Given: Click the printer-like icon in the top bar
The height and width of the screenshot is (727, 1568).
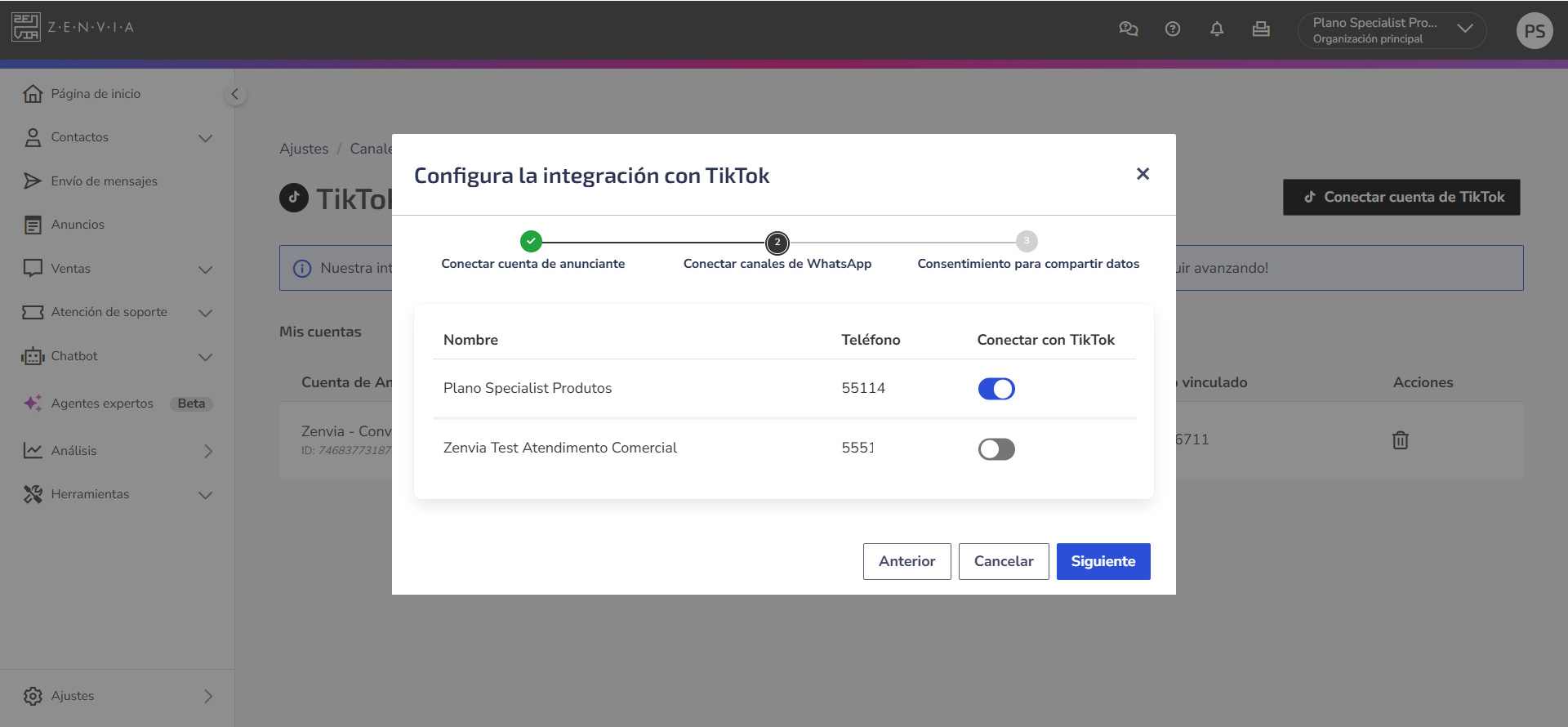Looking at the screenshot, I should coord(1261,29).
